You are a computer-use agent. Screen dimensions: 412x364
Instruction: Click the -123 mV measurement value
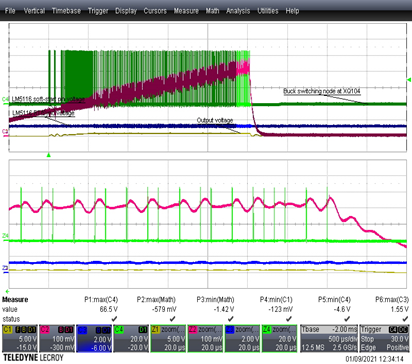click(x=281, y=309)
